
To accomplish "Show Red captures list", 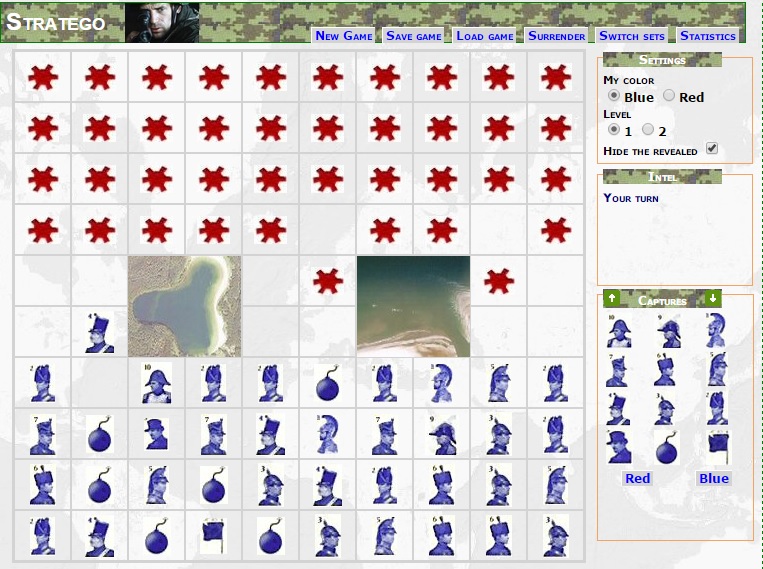I will [x=637, y=478].
